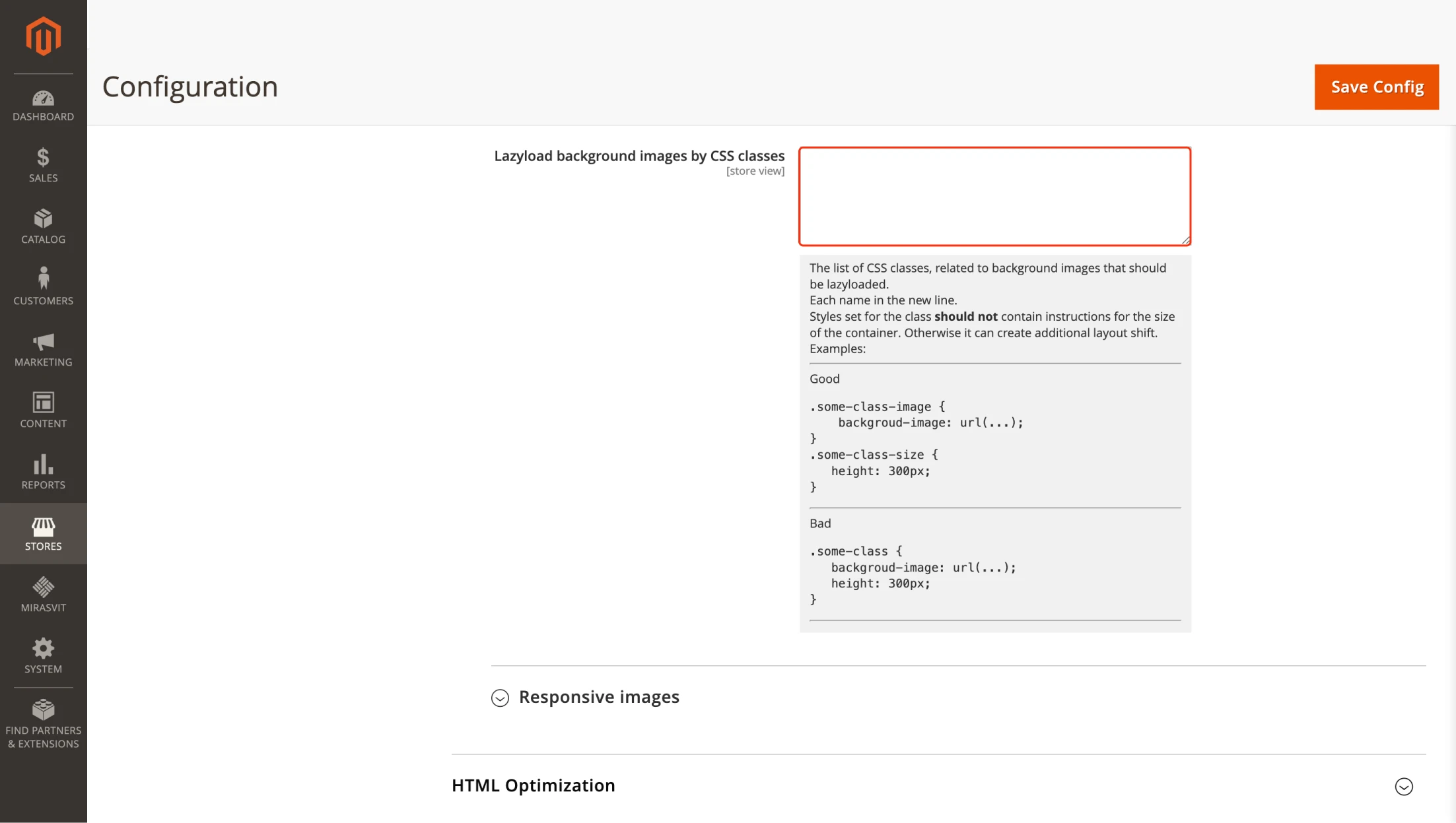This screenshot has height=823, width=1456.
Task: Grab the textarea resize handle
Action: (1185, 240)
